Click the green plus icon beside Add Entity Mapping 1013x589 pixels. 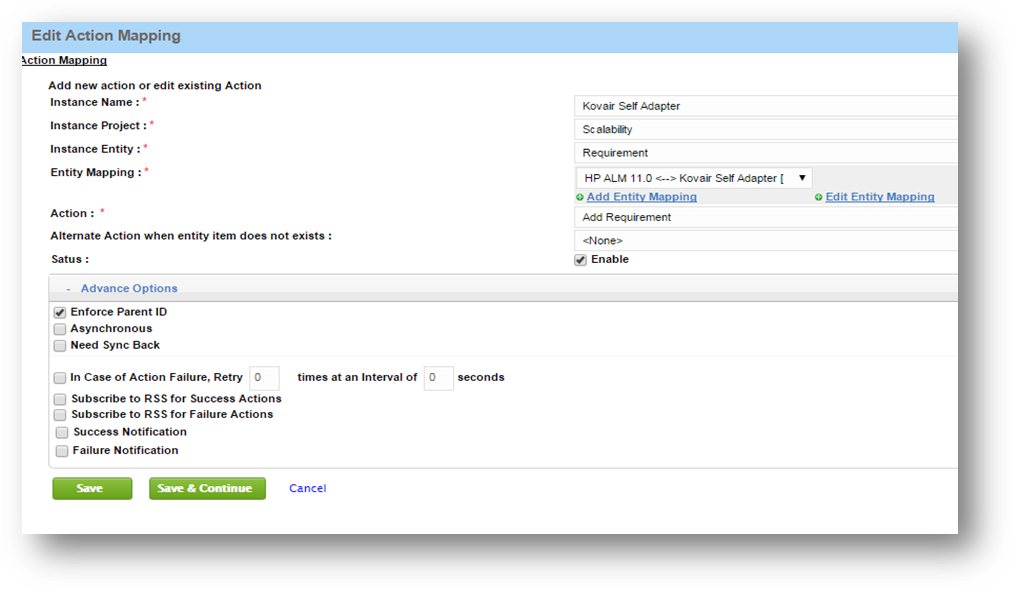click(580, 197)
